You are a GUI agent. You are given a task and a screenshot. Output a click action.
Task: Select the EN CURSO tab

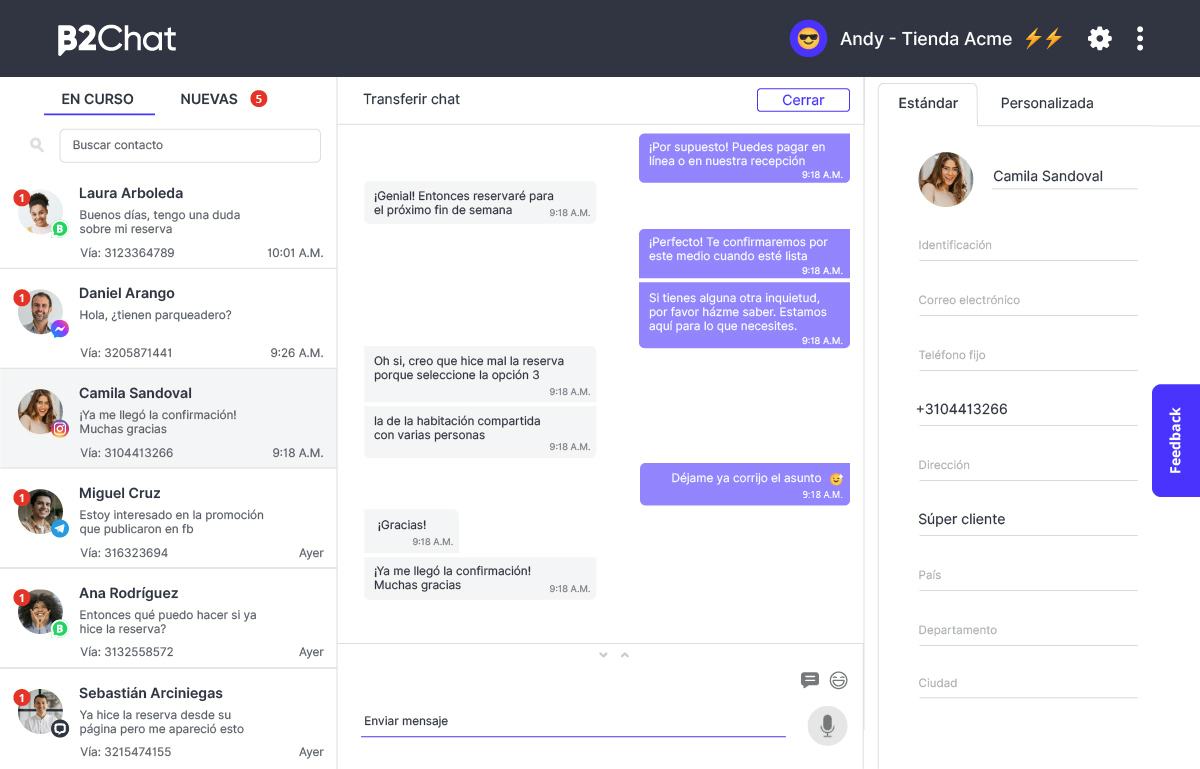coord(98,99)
